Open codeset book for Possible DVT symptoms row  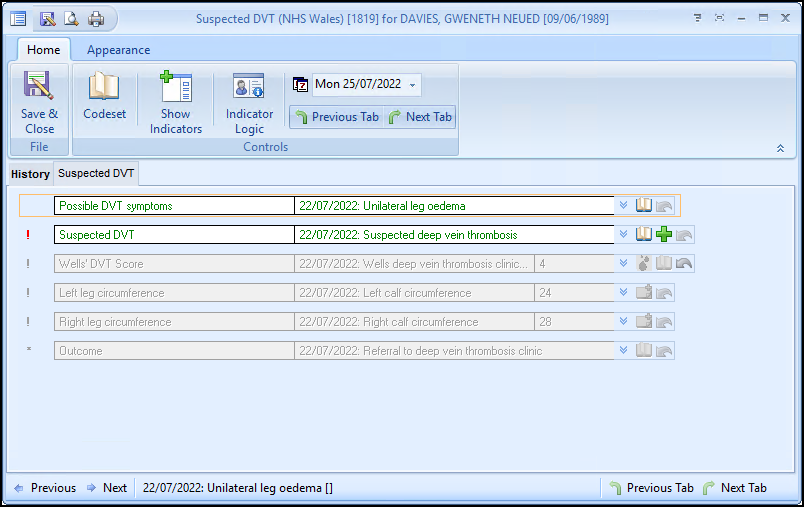tap(644, 206)
